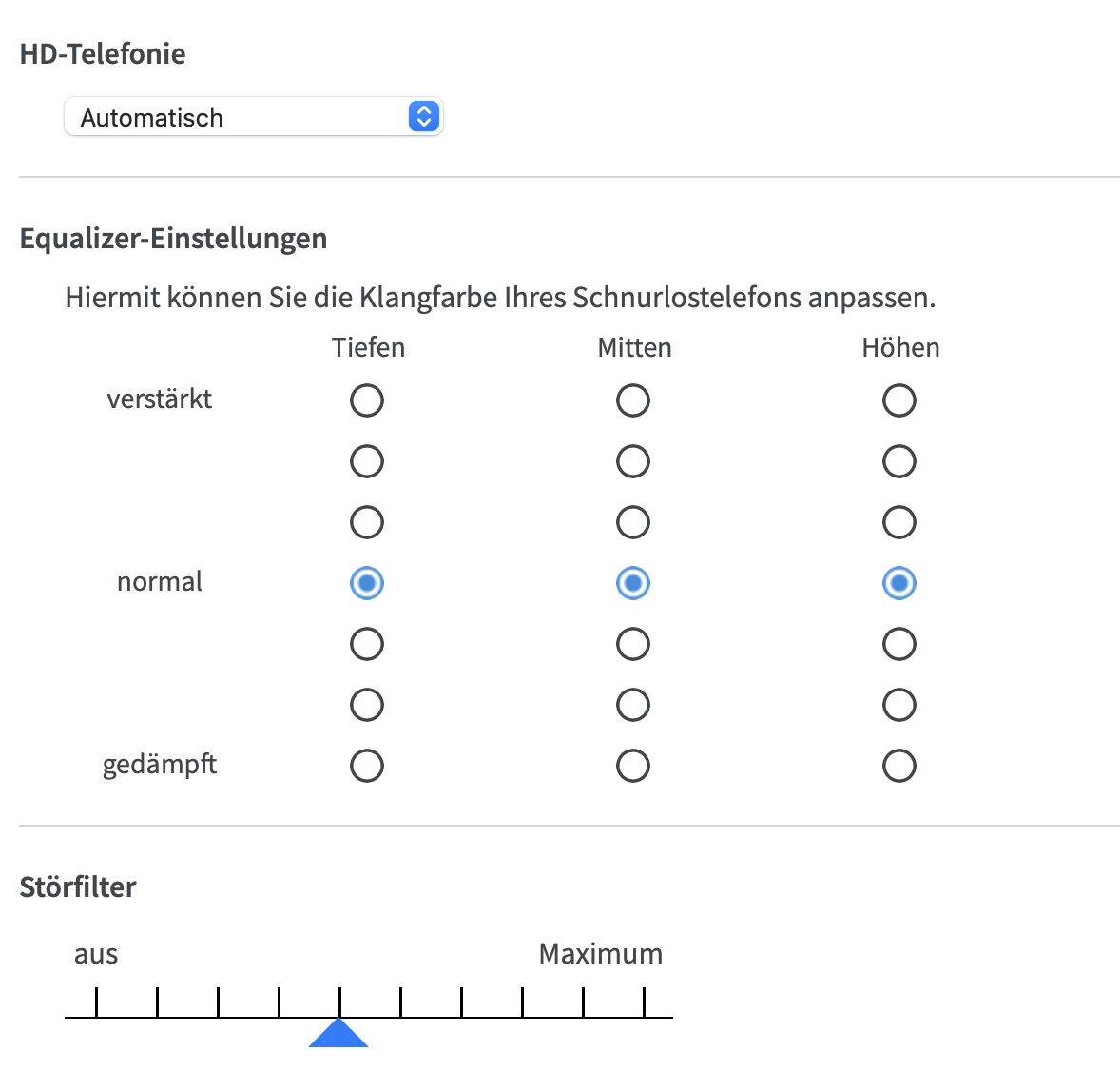
Task: Select verstärkt for Tiefen
Action: pyautogui.click(x=367, y=400)
